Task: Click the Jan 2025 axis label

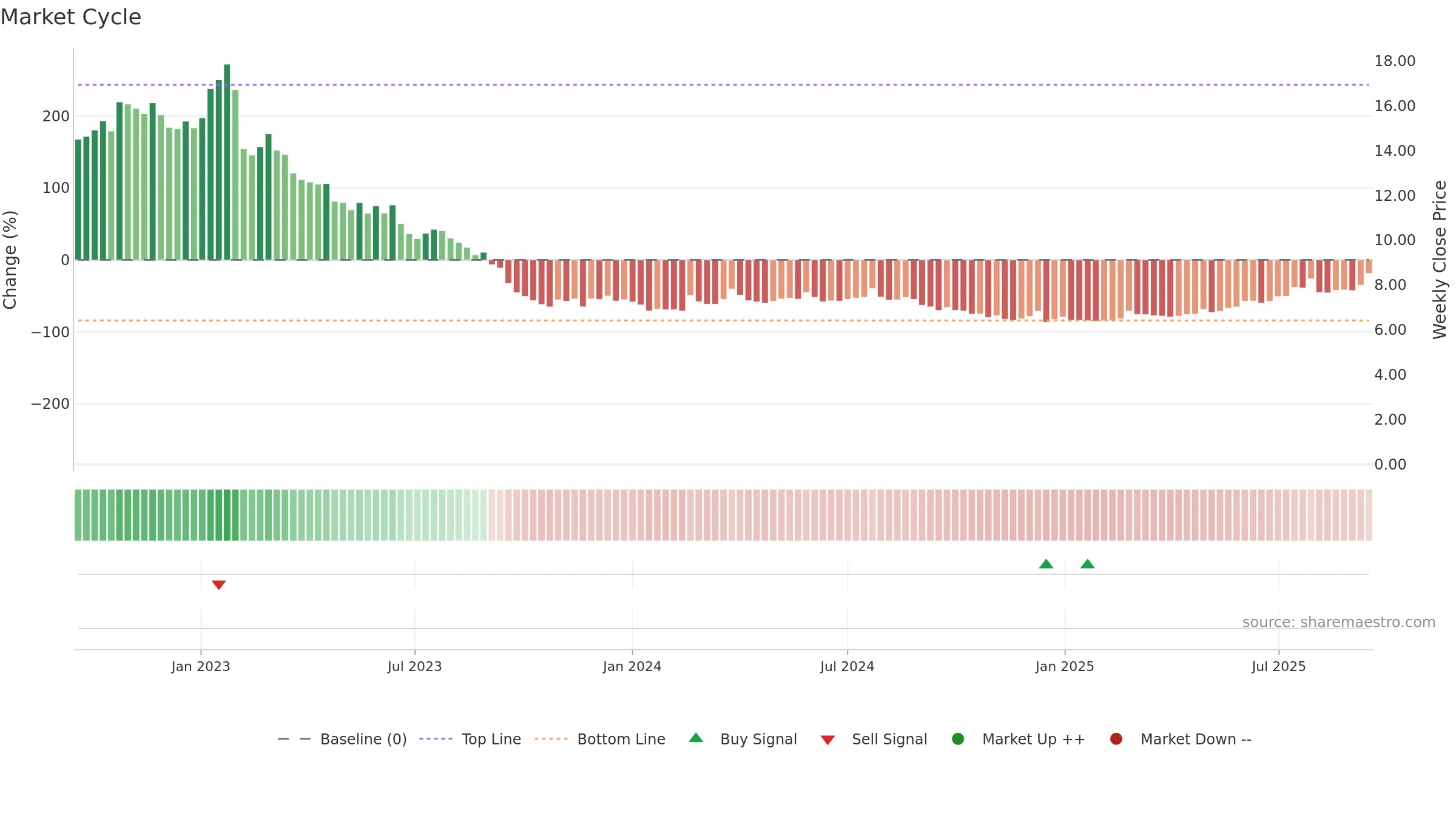Action: tap(1065, 667)
